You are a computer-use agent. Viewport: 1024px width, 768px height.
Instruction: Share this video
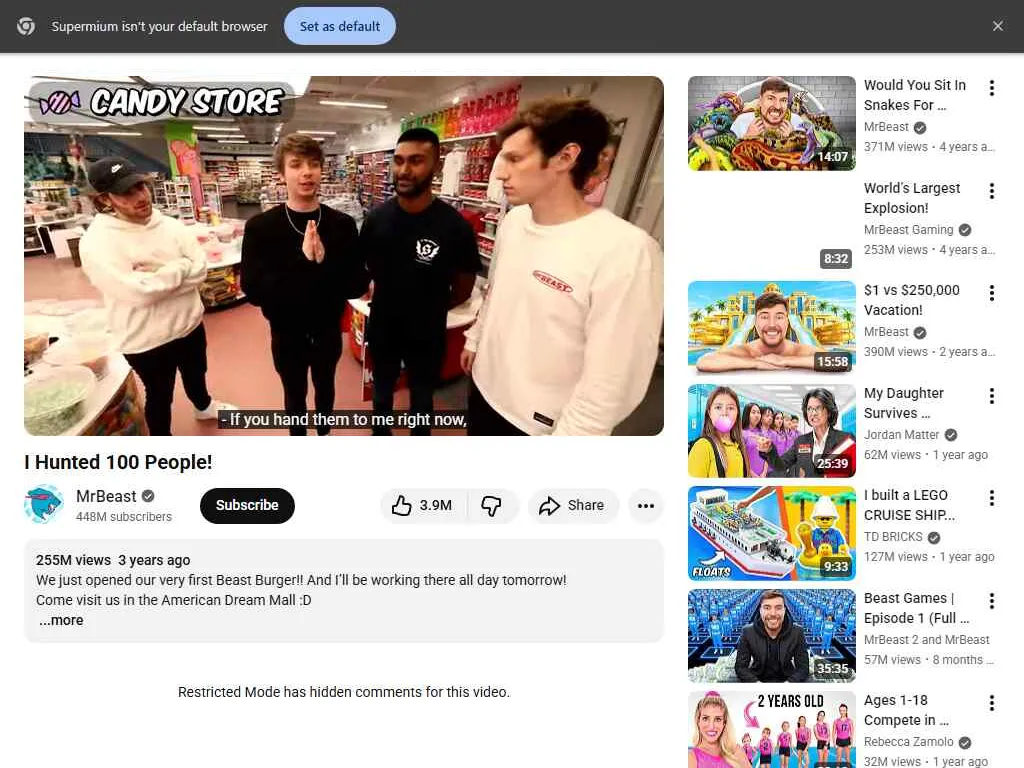573,505
